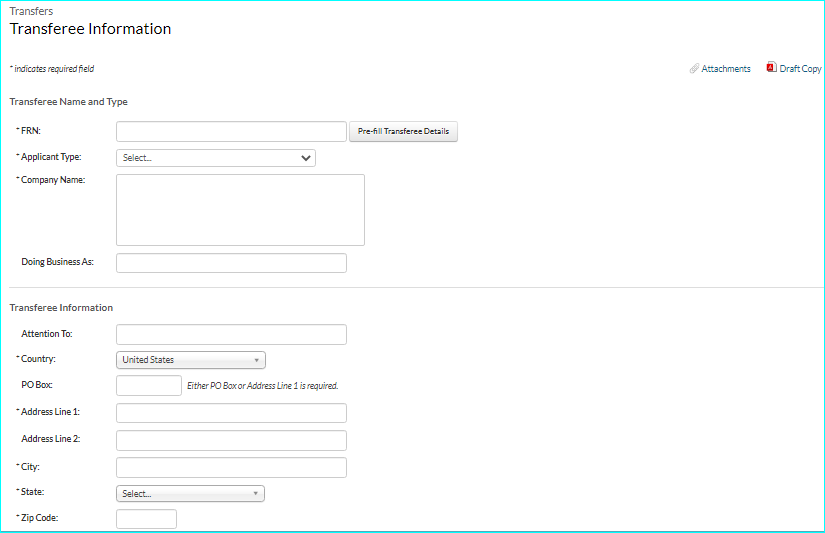Click the Zip Code input field

[x=146, y=519]
